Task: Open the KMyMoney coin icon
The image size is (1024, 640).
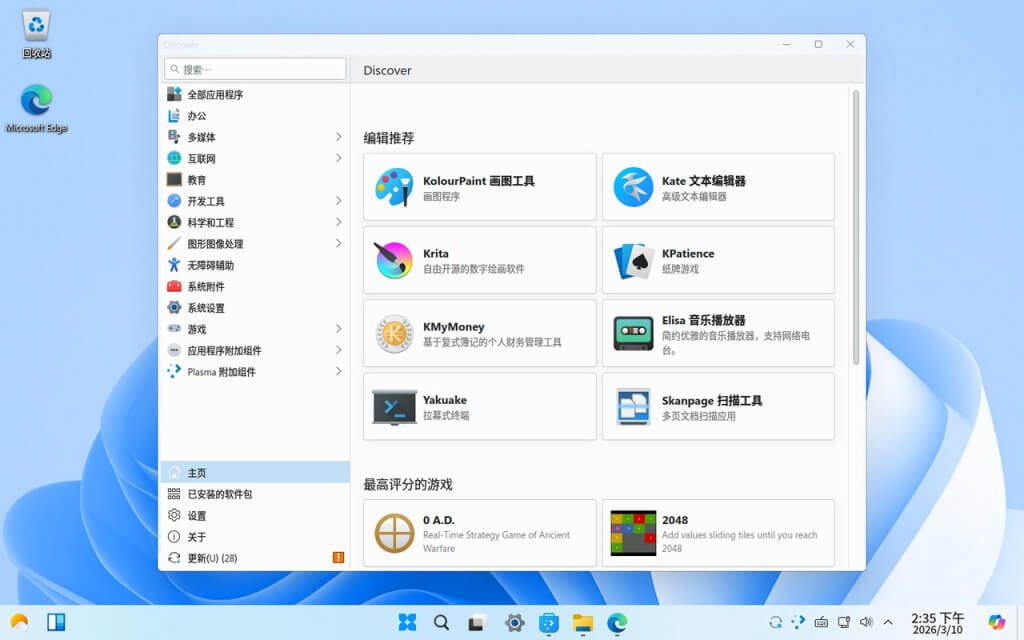Action: pyautogui.click(x=394, y=334)
